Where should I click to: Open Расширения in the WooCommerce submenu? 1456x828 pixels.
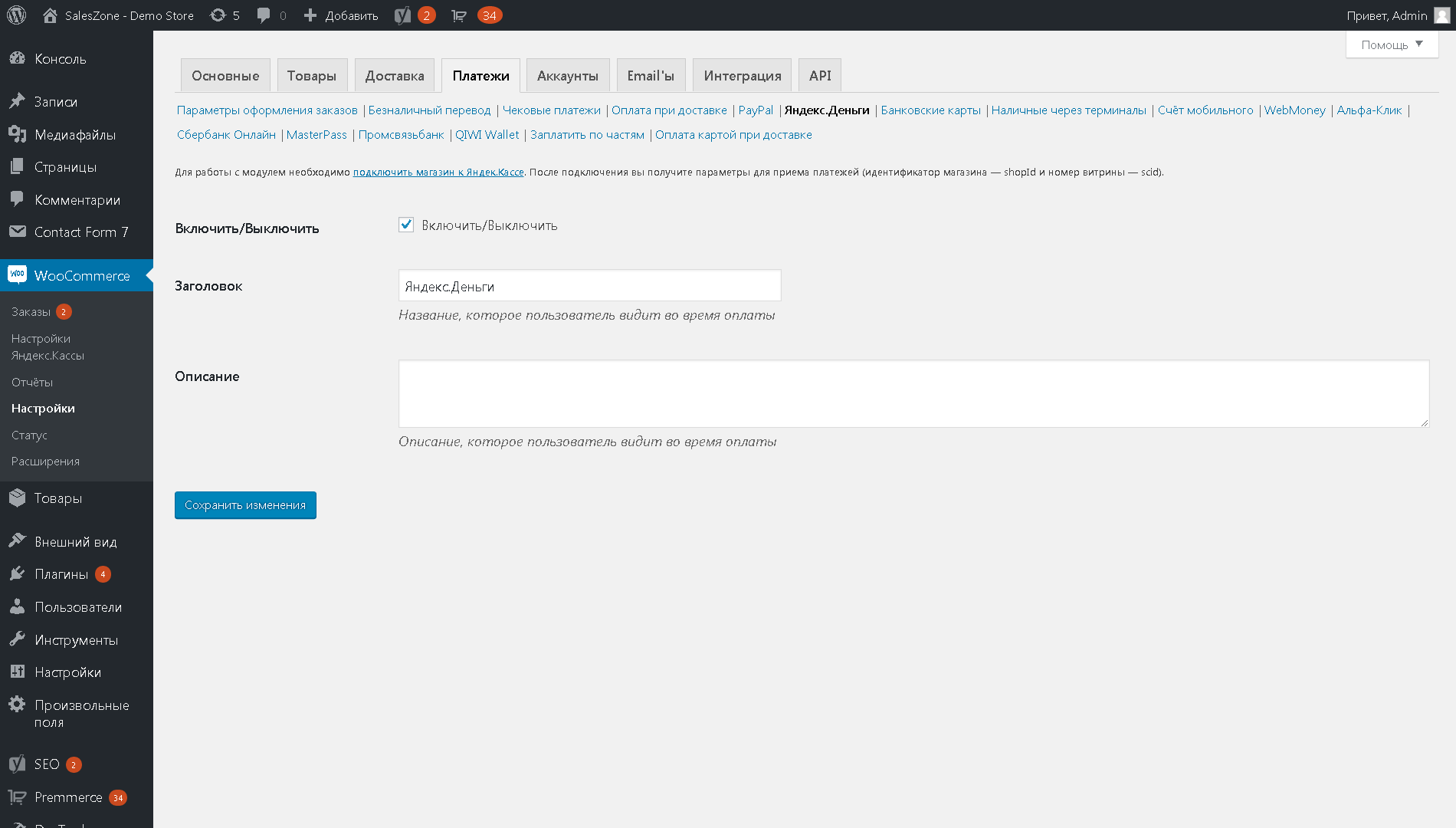click(x=45, y=461)
